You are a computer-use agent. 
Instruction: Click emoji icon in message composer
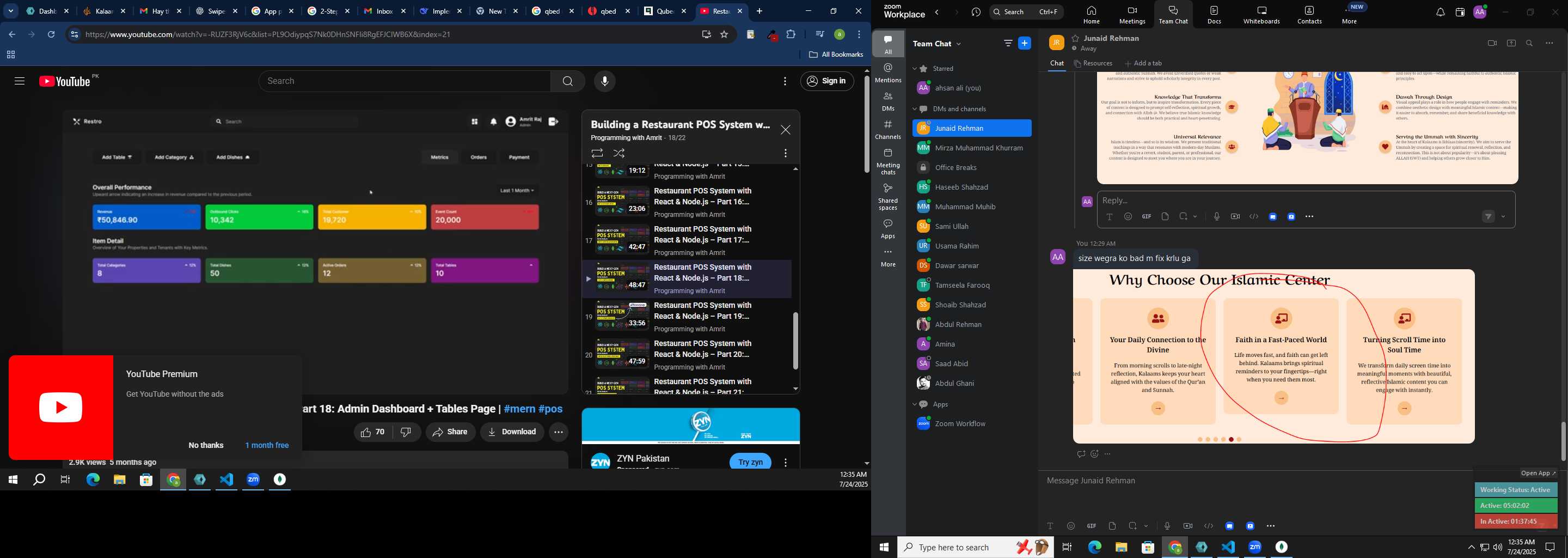[1071, 526]
